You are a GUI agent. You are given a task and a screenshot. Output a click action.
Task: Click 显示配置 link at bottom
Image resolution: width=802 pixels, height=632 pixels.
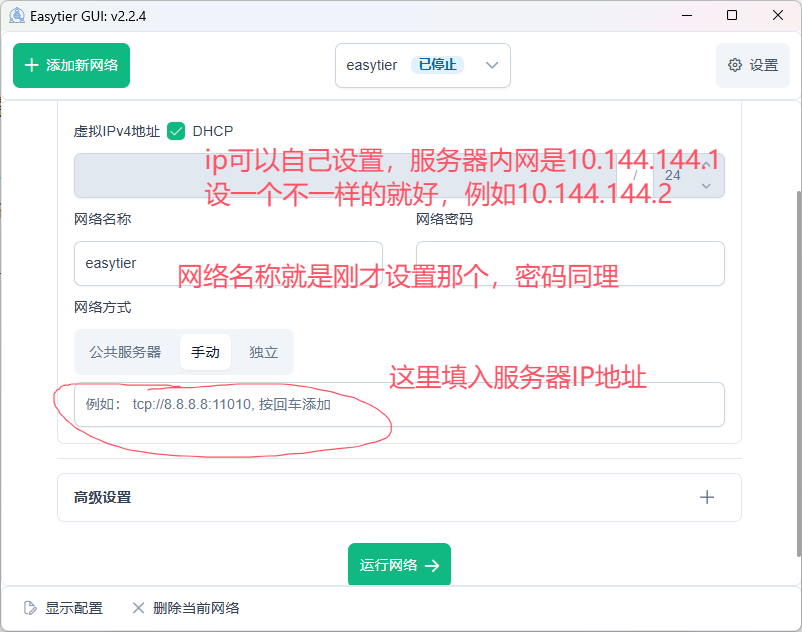[63, 608]
